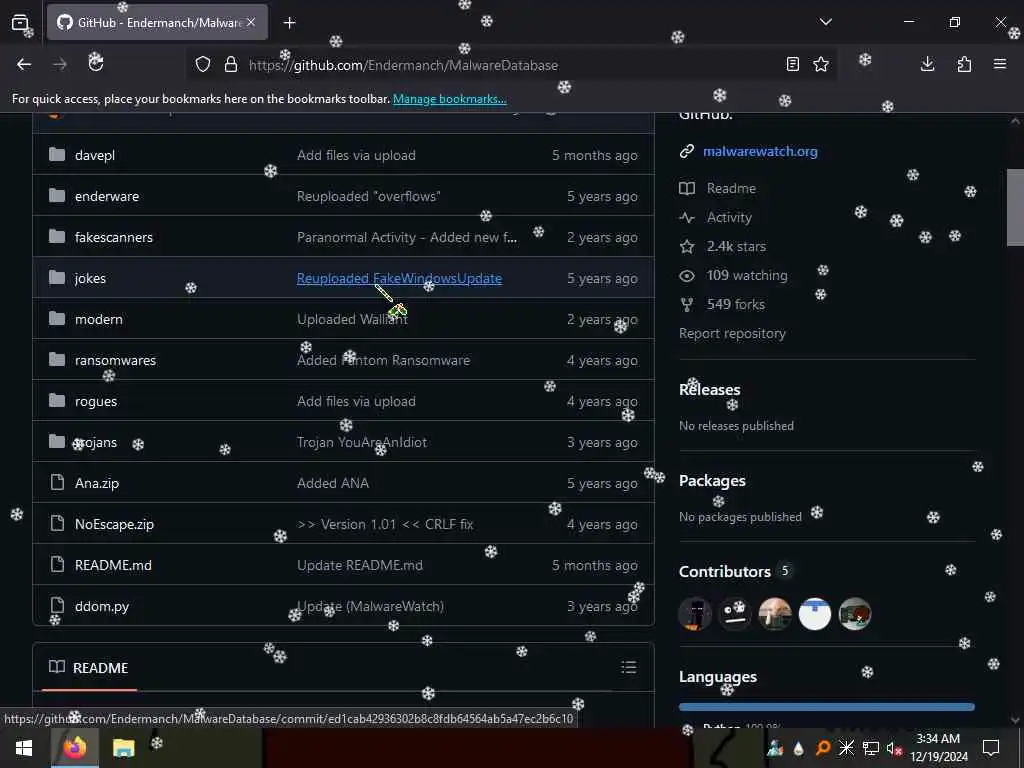The height and width of the screenshot is (768, 1024).
Task: Open the Packages section heading
Action: pyautogui.click(x=712, y=481)
